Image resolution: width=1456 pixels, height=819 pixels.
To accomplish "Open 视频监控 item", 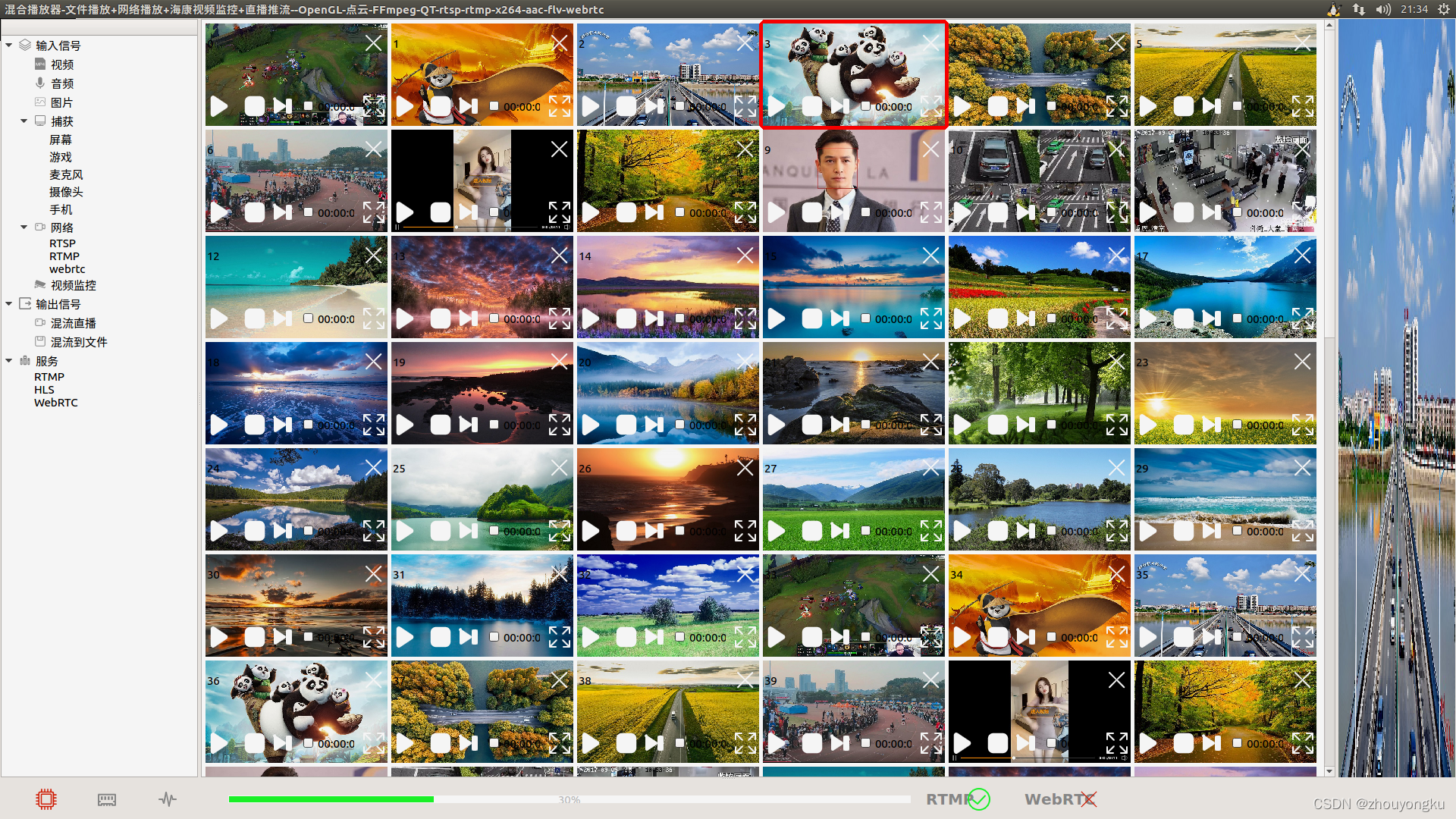I will click(x=74, y=285).
